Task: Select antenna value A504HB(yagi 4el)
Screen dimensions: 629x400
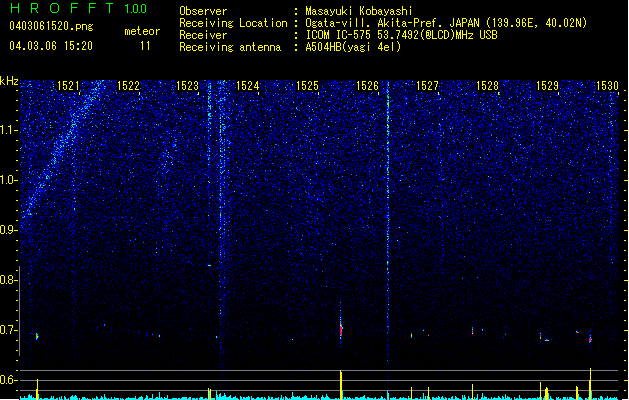Action: [353, 47]
